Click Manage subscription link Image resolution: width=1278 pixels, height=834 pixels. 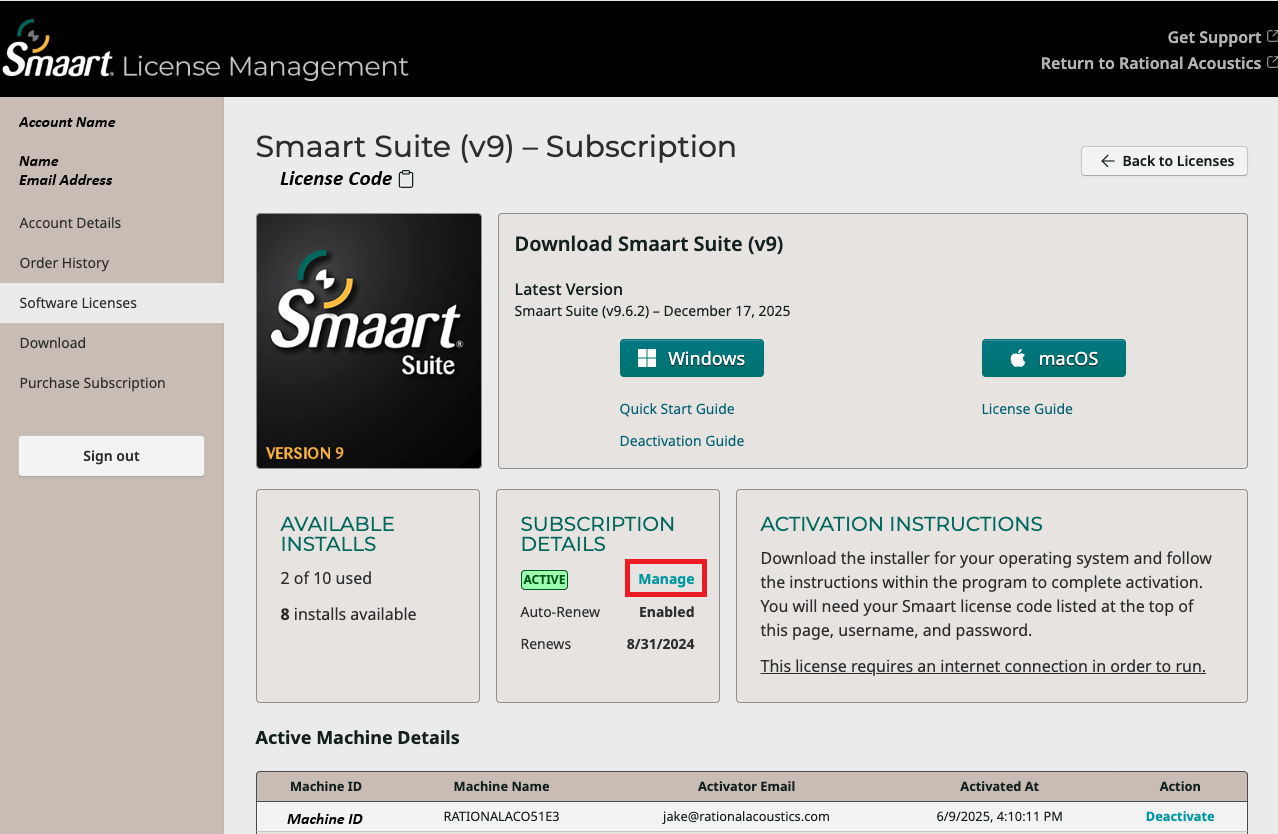coord(666,579)
